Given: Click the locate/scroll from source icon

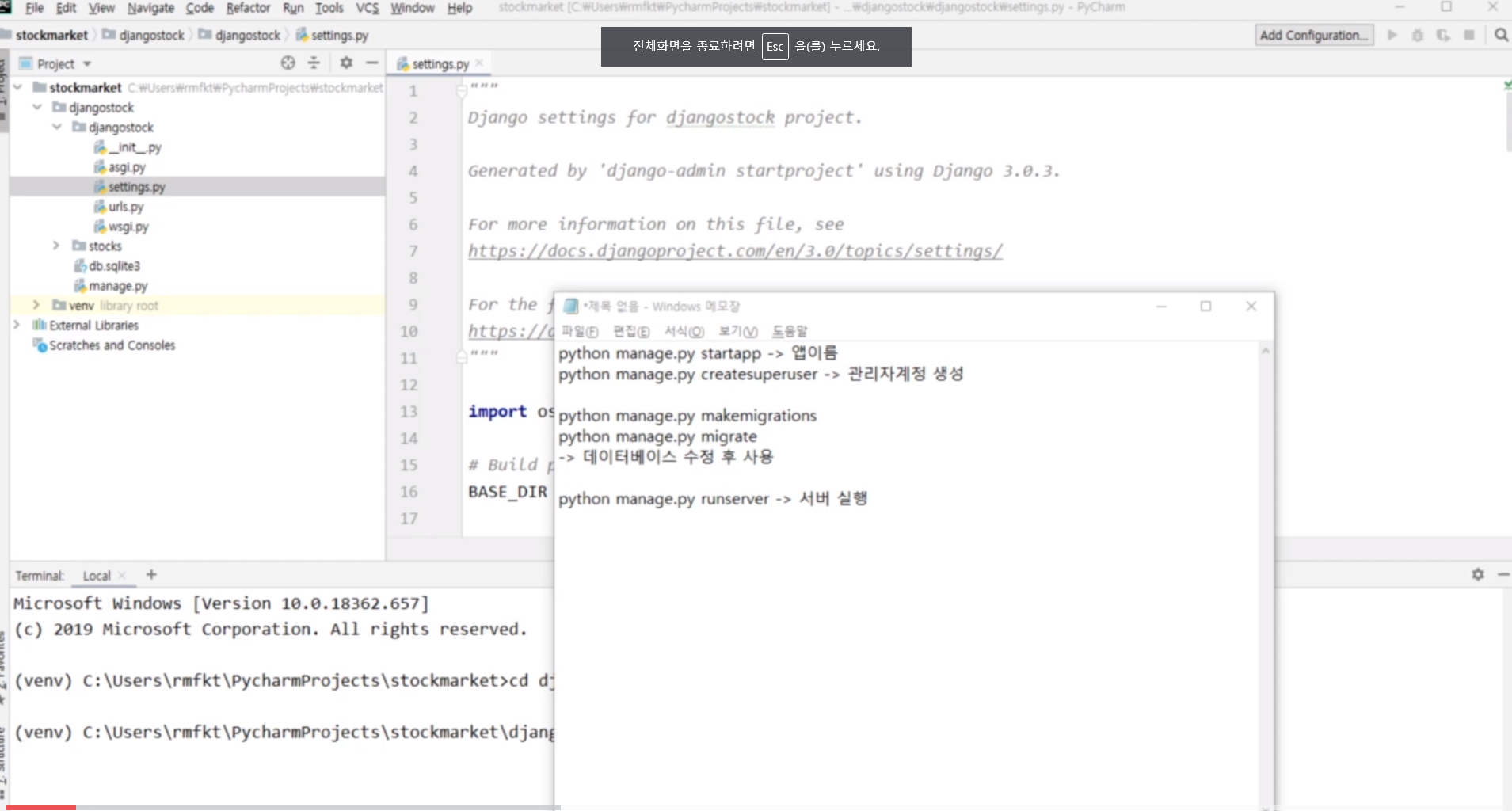Looking at the screenshot, I should (288, 63).
